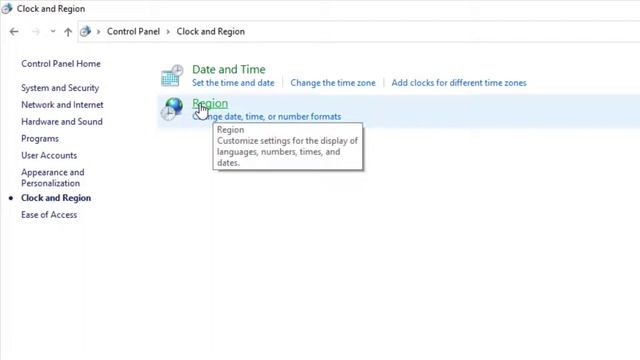The image size is (640, 360).
Task: Open User Accounts category
Action: [x=49, y=155]
